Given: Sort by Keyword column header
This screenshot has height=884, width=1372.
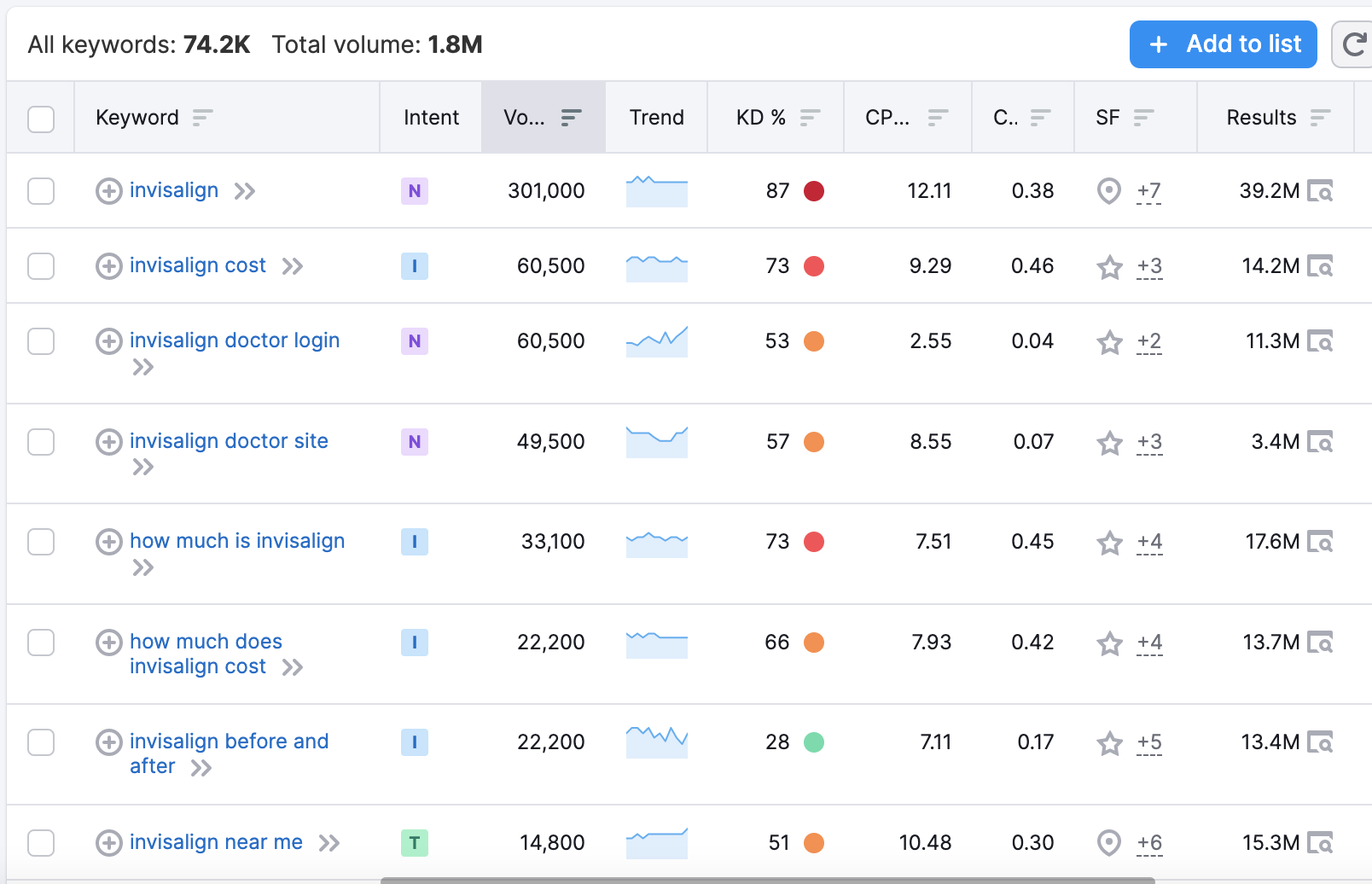Looking at the screenshot, I should coord(154,118).
